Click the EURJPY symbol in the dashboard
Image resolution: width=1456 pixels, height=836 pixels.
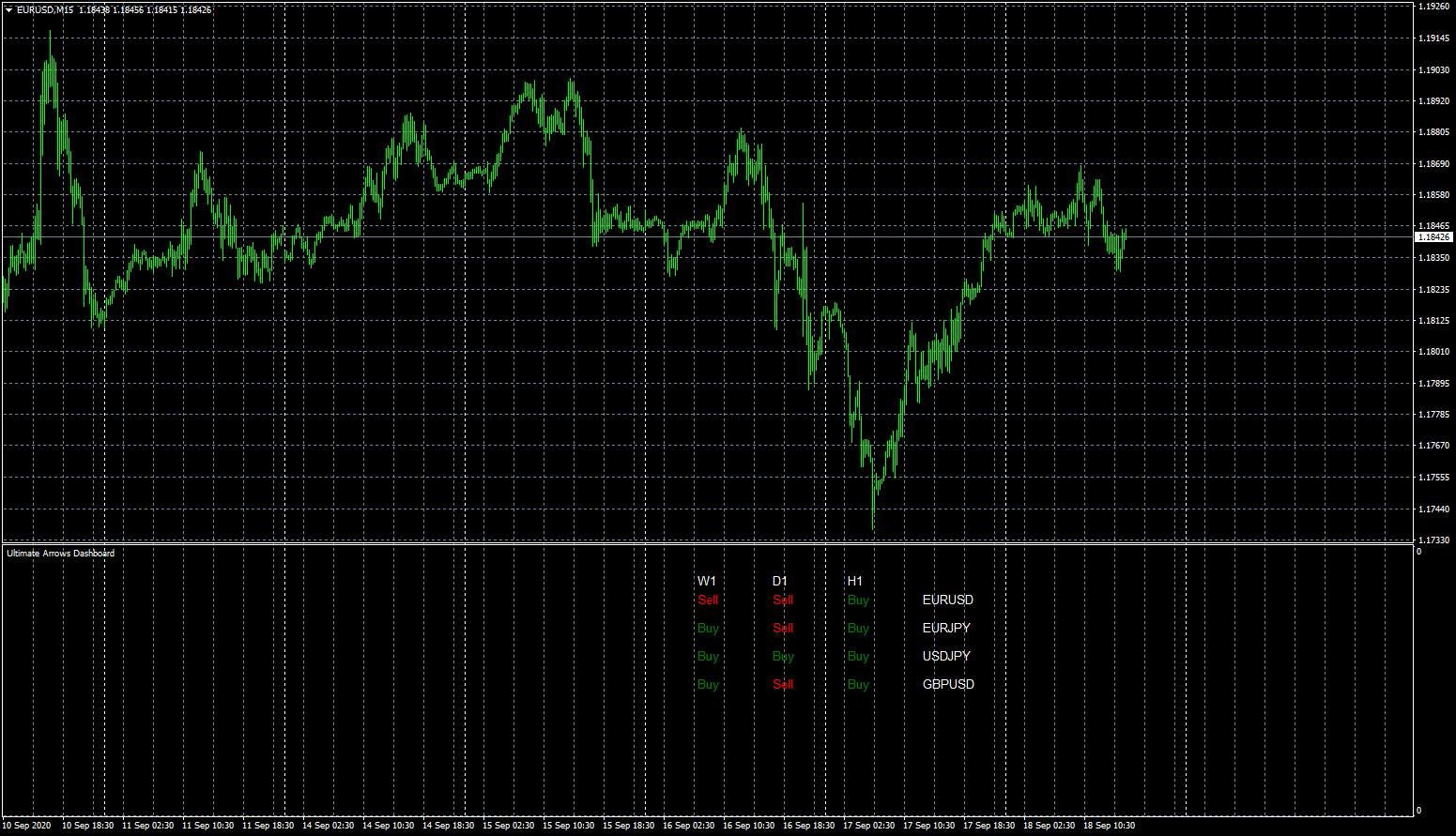[947, 628]
